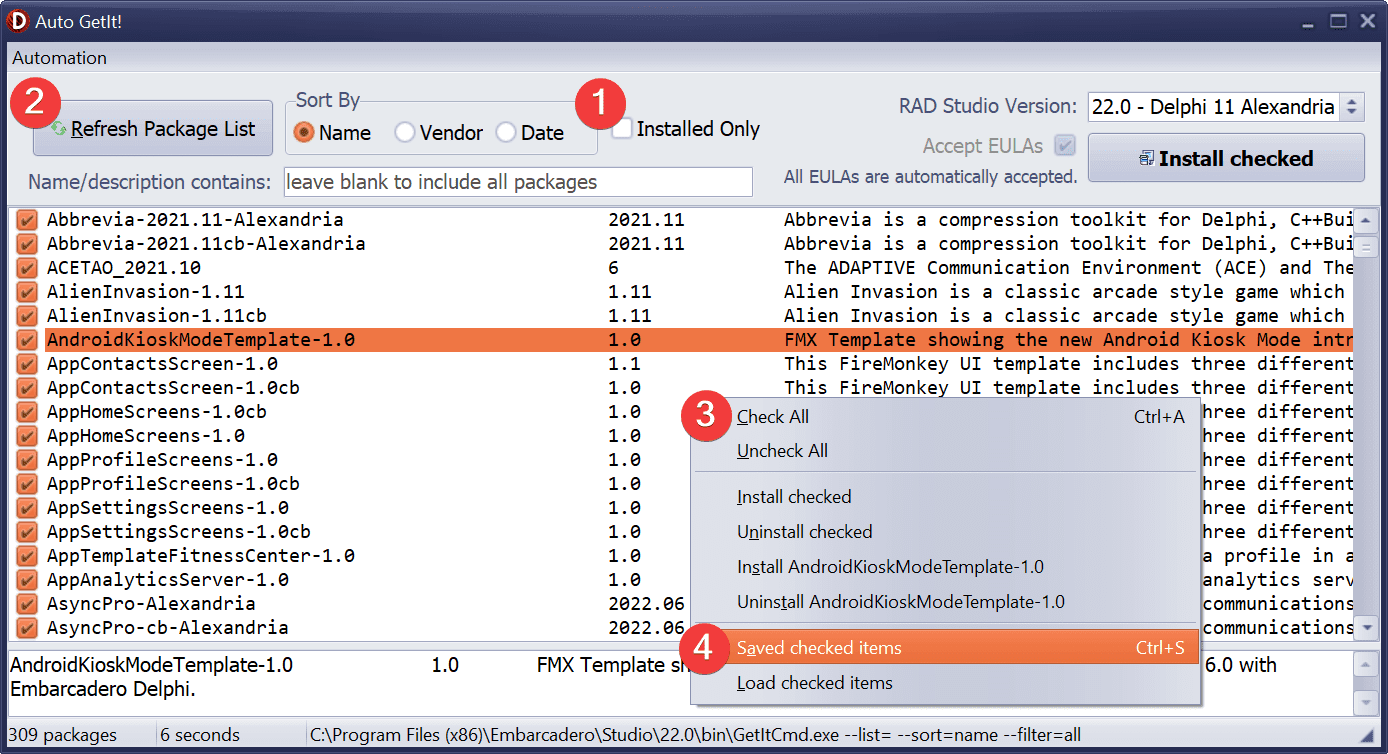The width and height of the screenshot is (1388, 754).
Task: Select Sort By Name radio button
Action: [x=305, y=133]
